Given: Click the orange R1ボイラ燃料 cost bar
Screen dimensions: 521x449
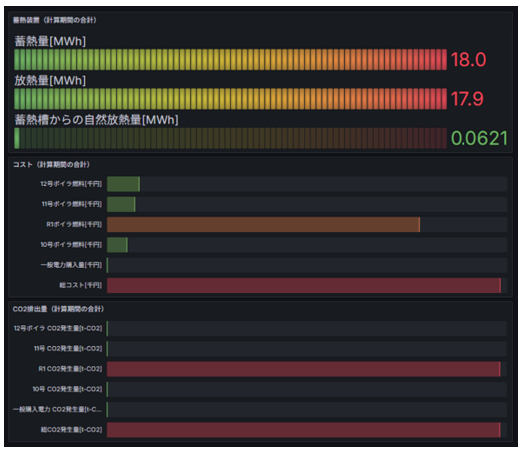Looking at the screenshot, I should [x=263, y=225].
